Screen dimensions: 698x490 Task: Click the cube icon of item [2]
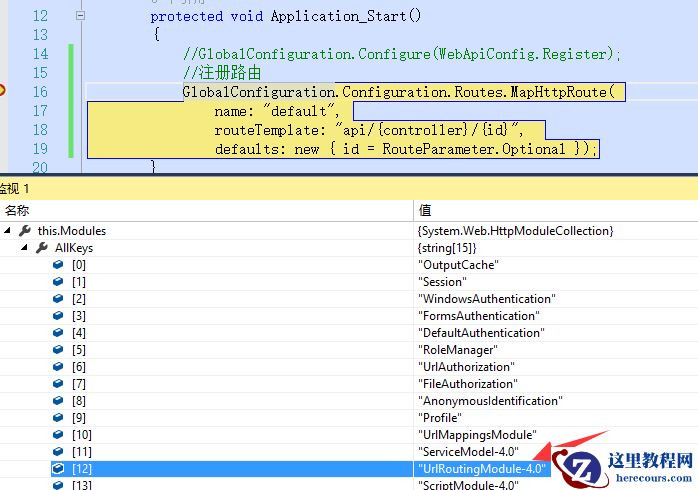58,299
